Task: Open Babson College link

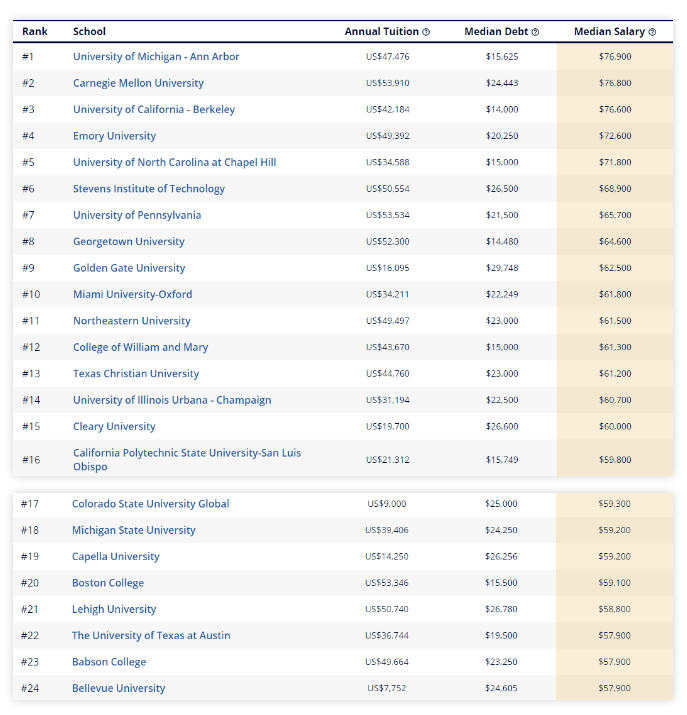Action: (x=109, y=662)
